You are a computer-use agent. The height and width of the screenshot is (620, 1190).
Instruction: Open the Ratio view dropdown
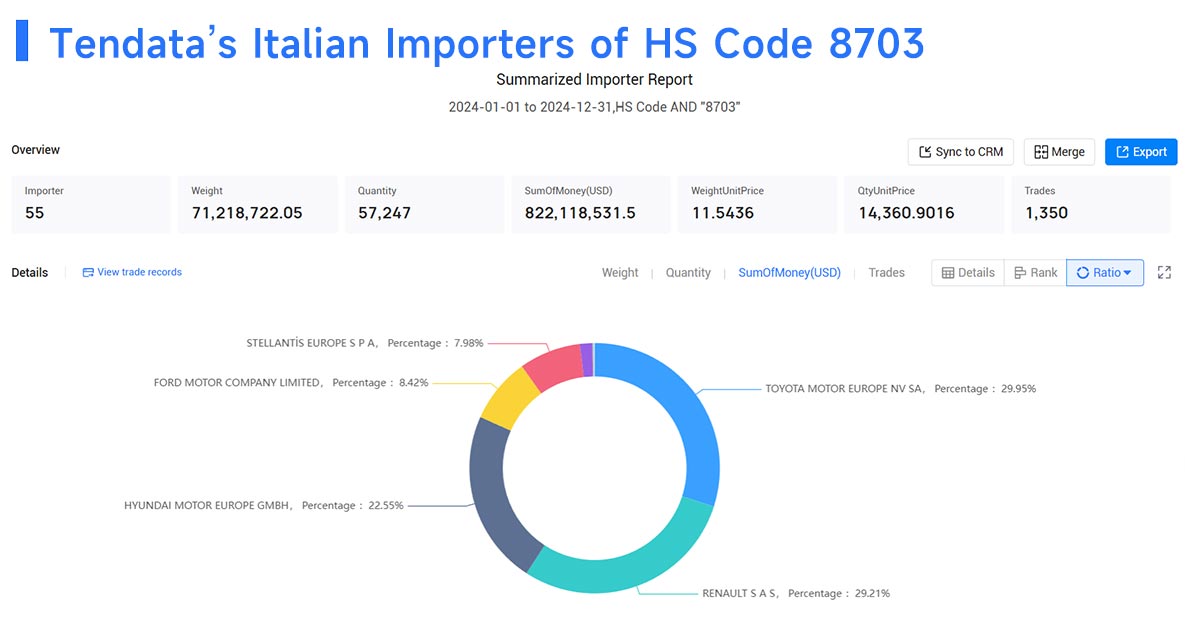click(x=1104, y=272)
